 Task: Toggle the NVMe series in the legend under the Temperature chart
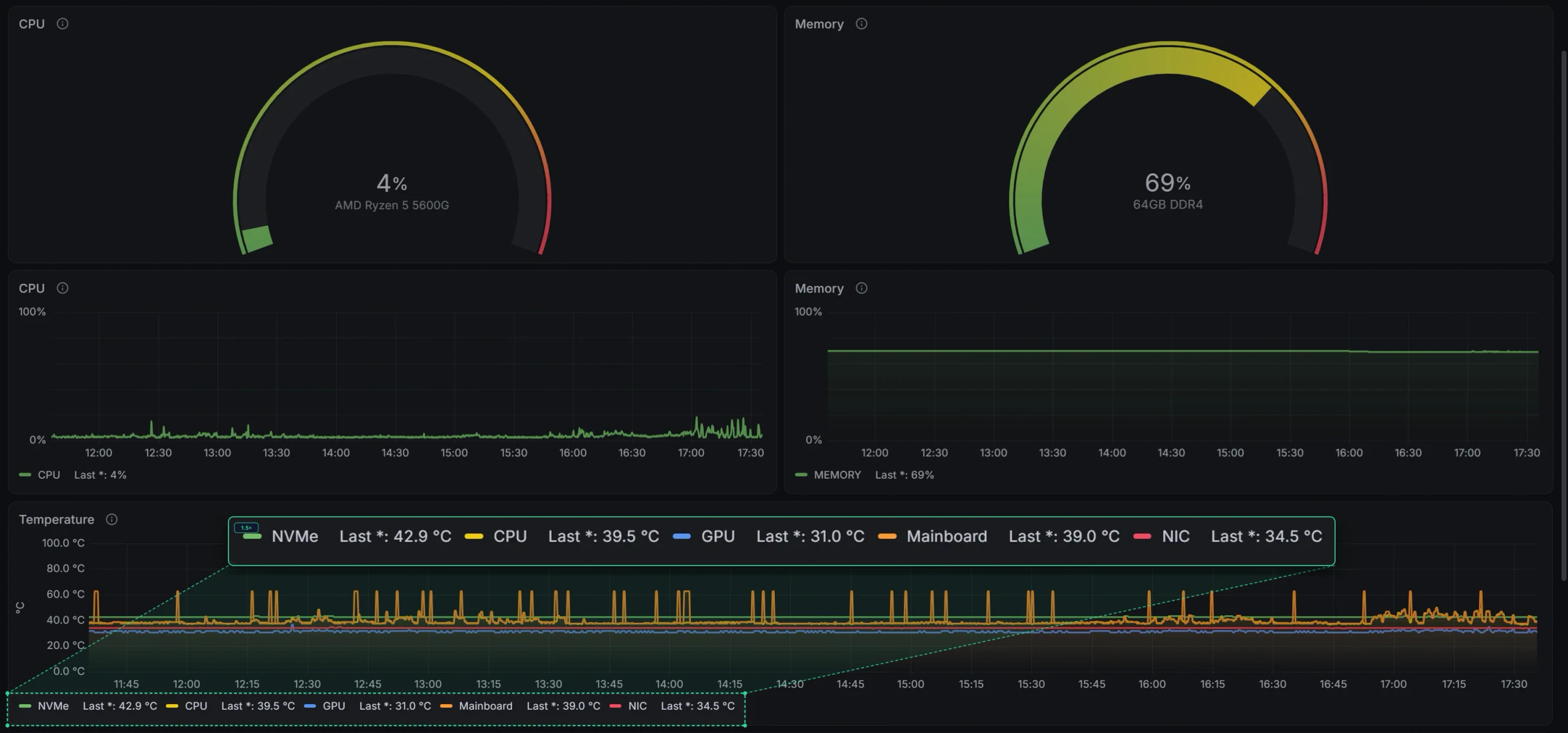[x=53, y=706]
